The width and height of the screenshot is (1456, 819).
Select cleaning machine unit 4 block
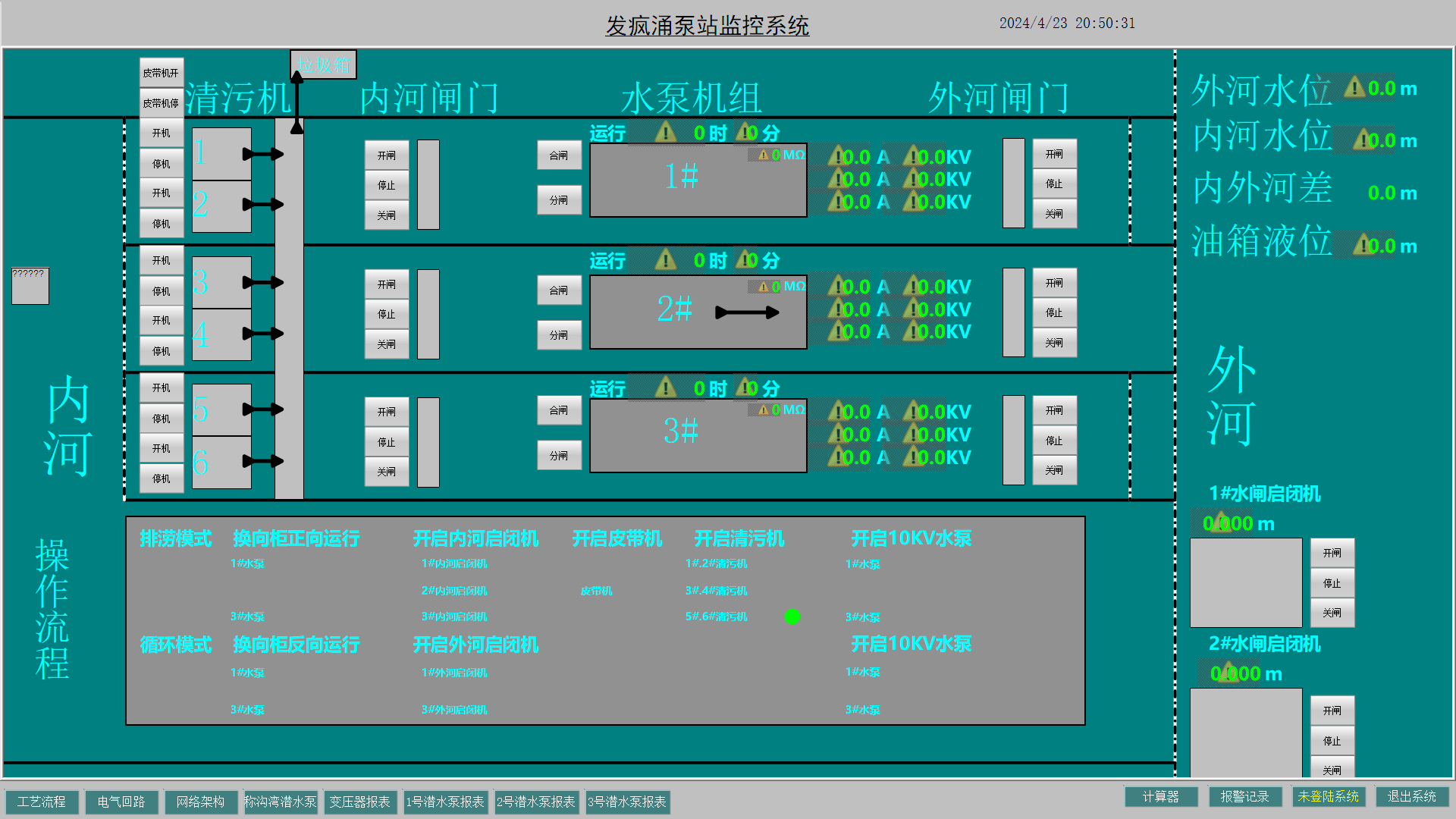click(221, 334)
